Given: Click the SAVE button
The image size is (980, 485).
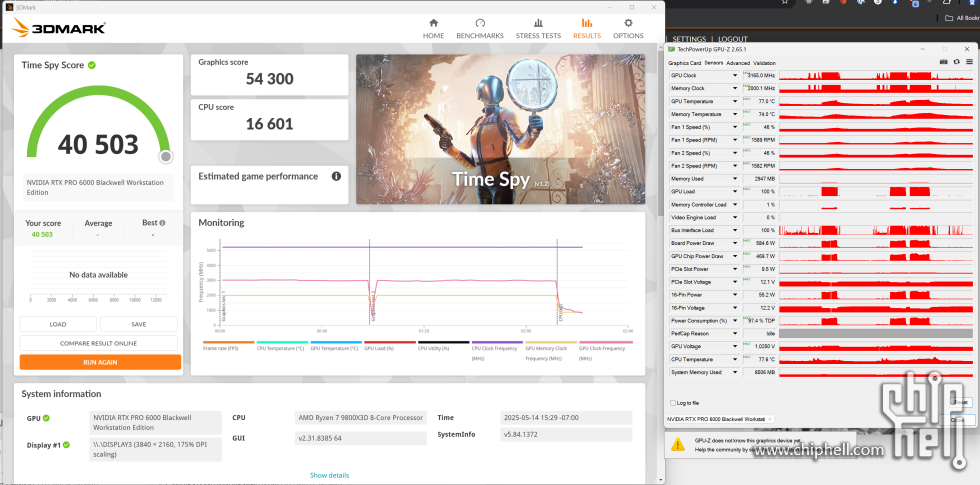Looking at the screenshot, I should (x=139, y=324).
